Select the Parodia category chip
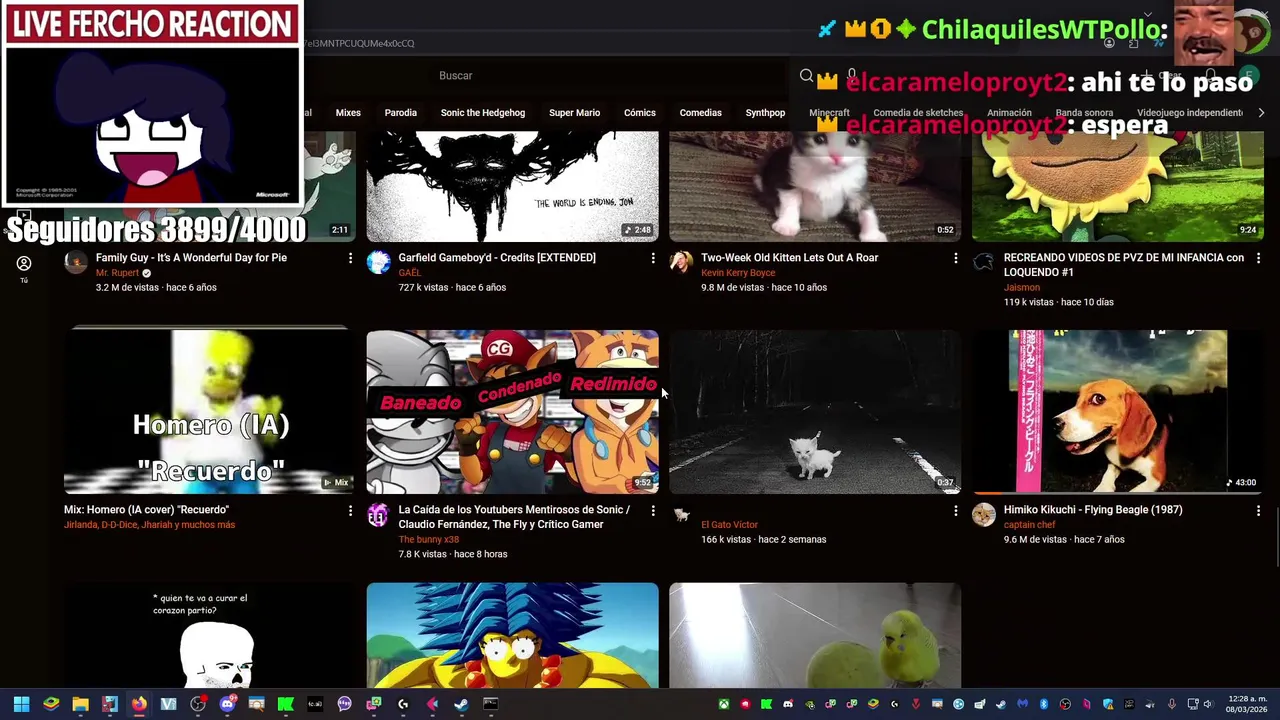The image size is (1280, 720). [401, 113]
